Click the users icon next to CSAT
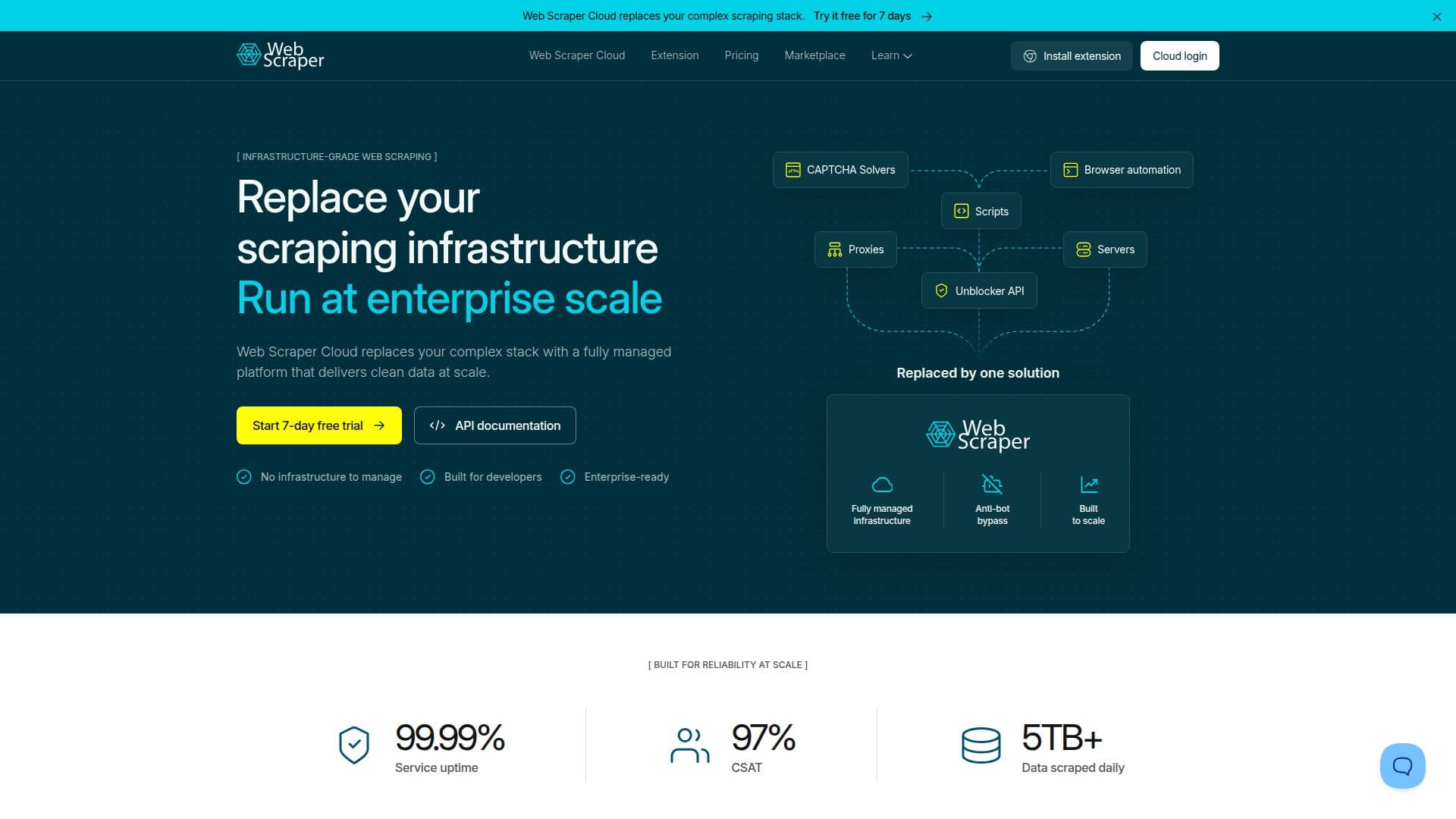This screenshot has height=819, width=1456. [x=689, y=745]
